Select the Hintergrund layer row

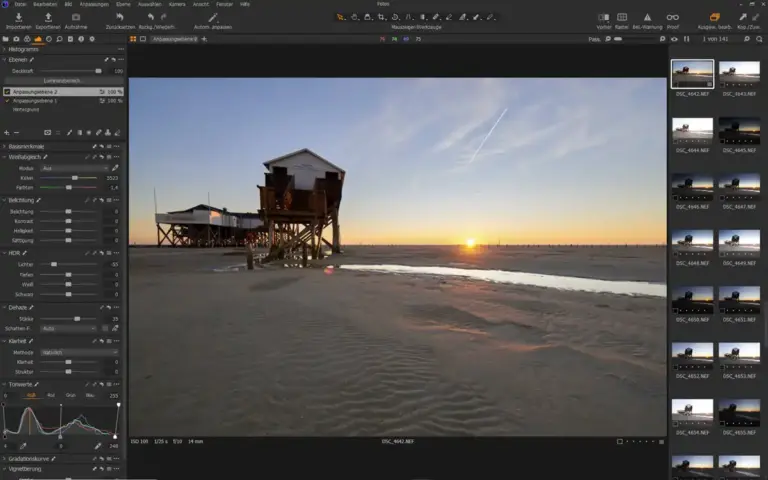[x=64, y=110]
